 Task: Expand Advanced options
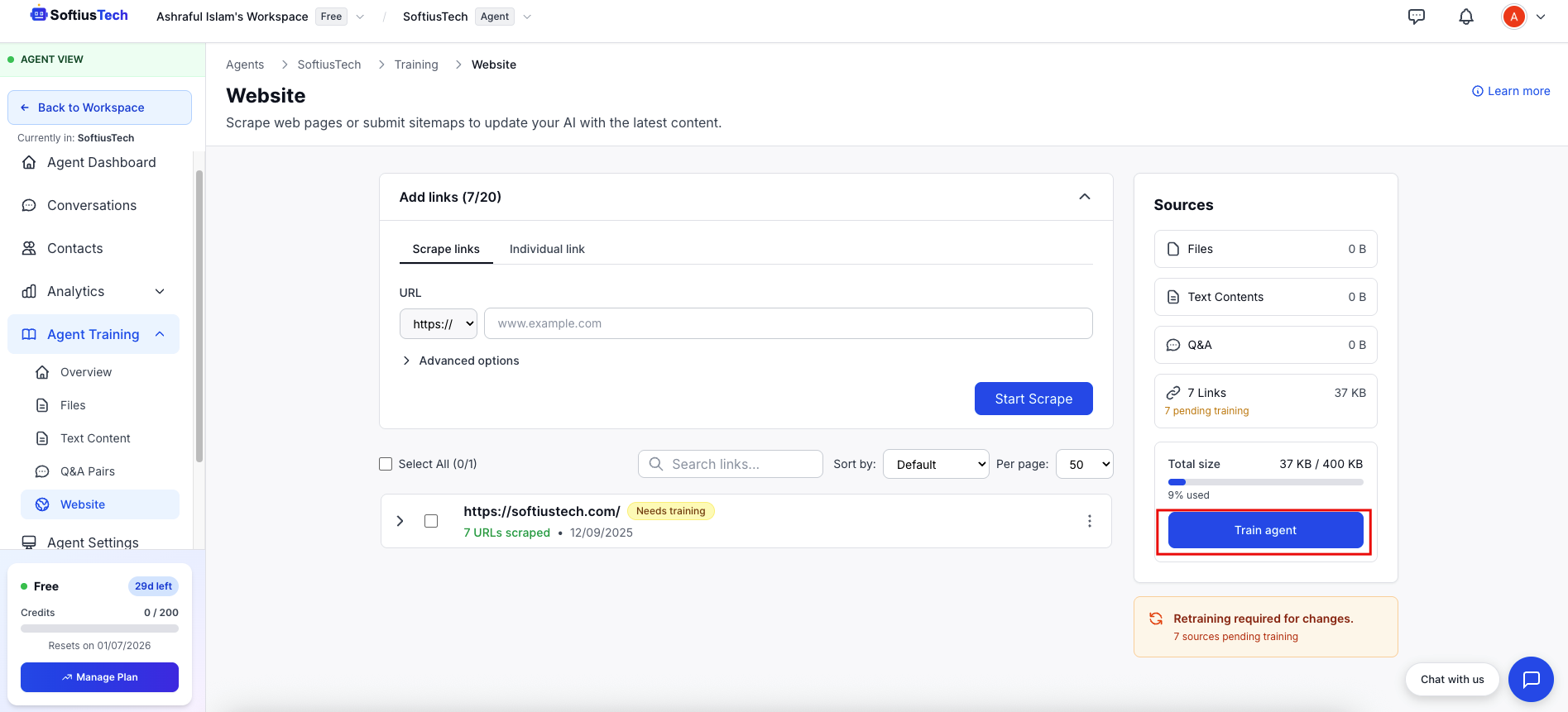coord(460,361)
